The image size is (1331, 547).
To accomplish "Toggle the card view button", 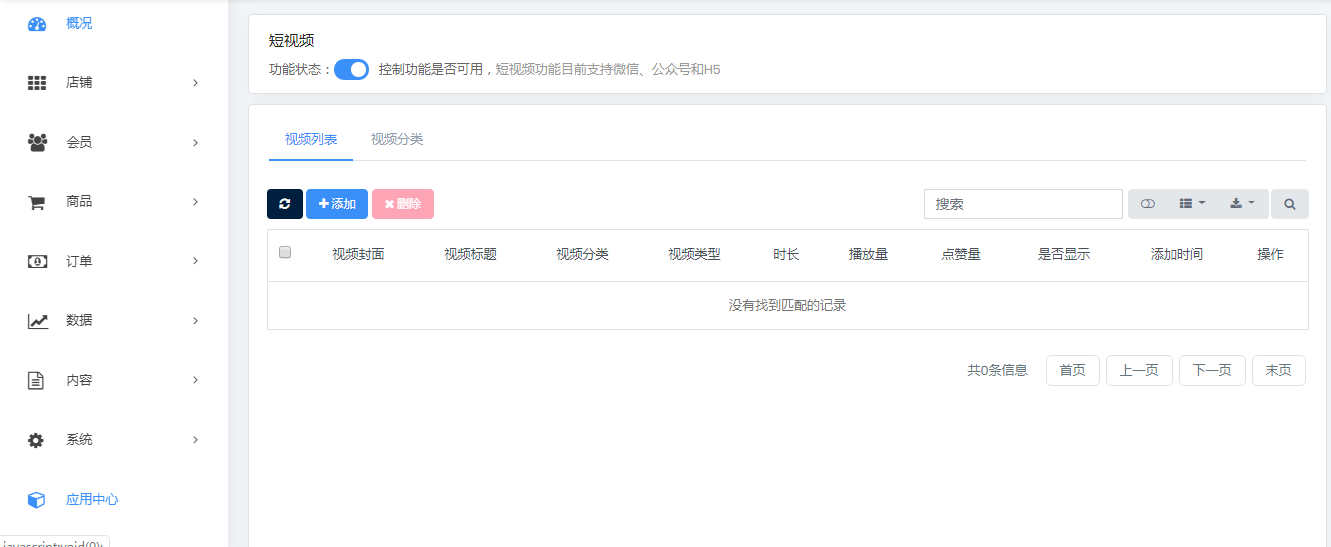I will pos(1148,204).
